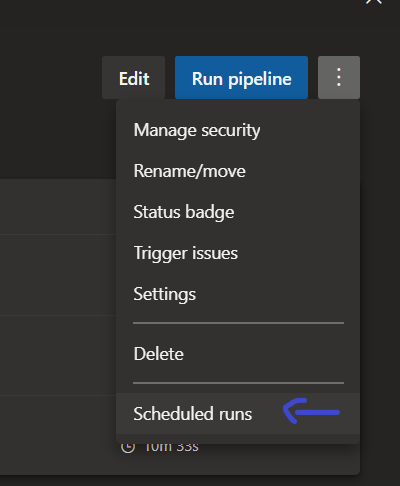
Task: Close the panel with the top X
Action: 374,2
